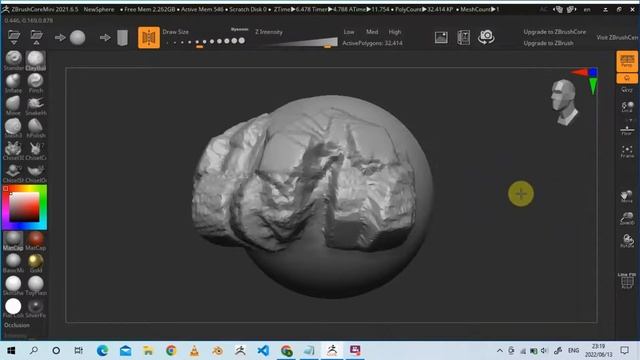The image size is (640, 360).
Task: Select the gray MatCap material
Action: click(13, 241)
